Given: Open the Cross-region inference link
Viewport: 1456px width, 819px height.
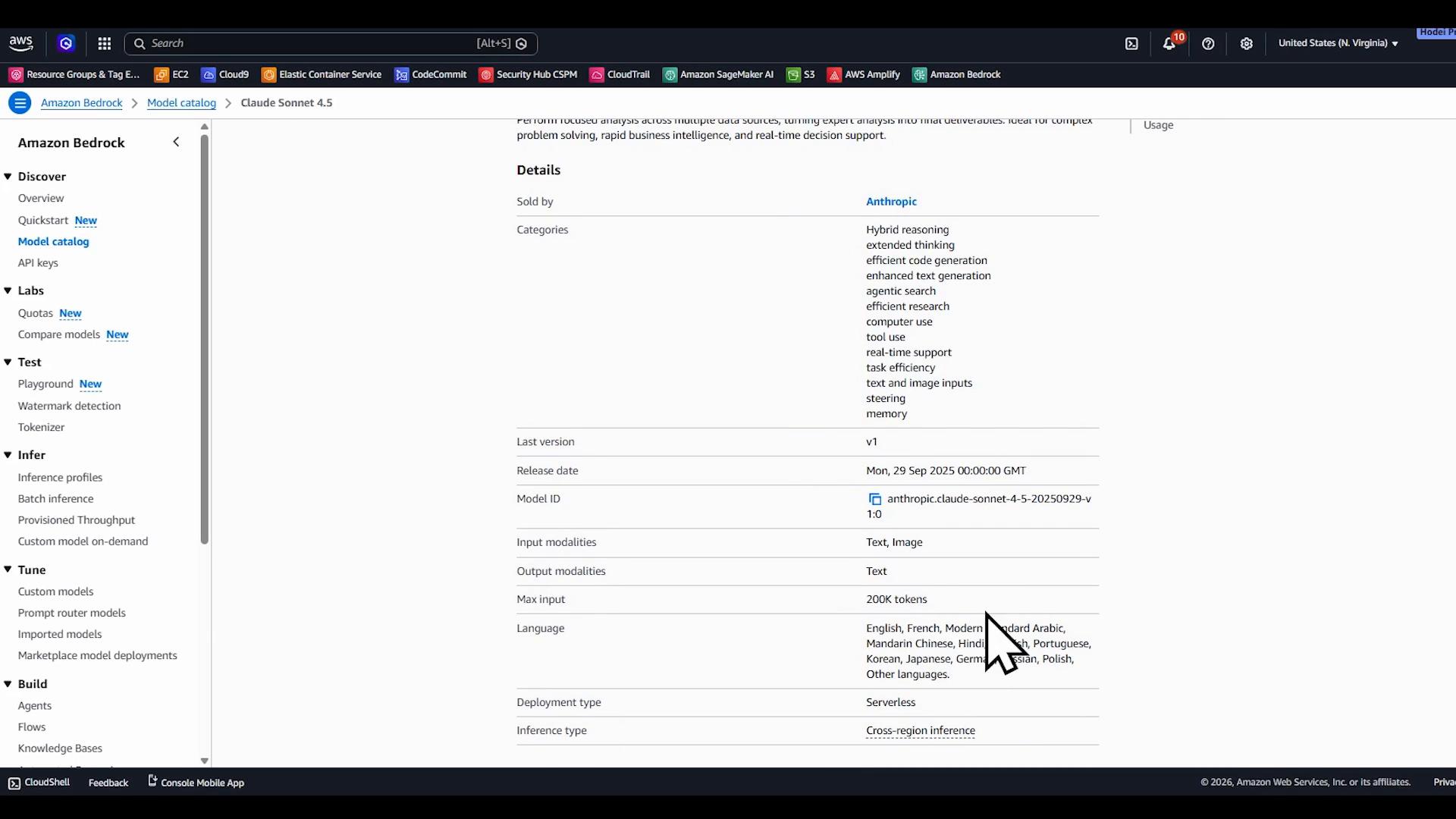Looking at the screenshot, I should 921,730.
